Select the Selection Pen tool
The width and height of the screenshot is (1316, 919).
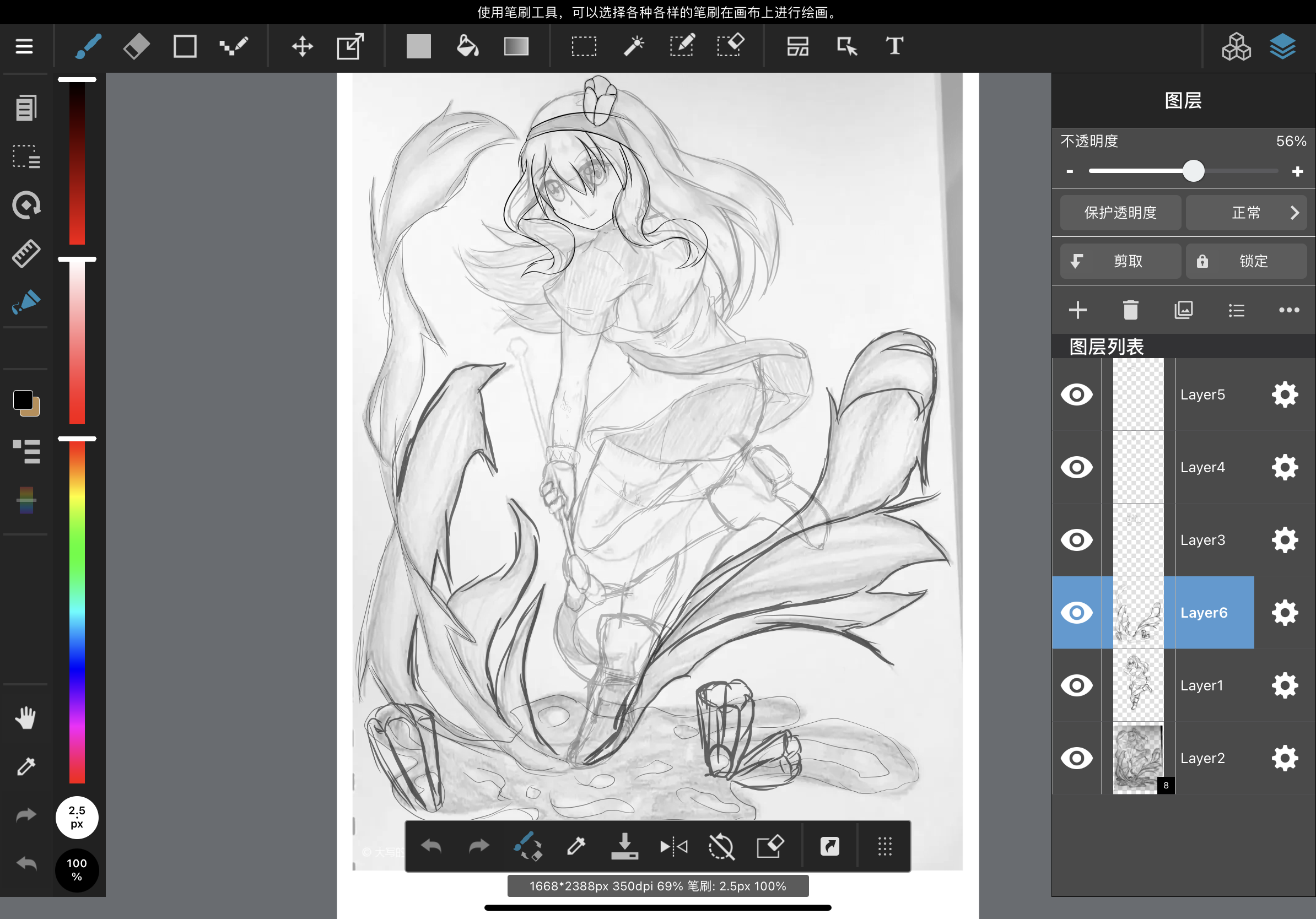click(x=682, y=45)
